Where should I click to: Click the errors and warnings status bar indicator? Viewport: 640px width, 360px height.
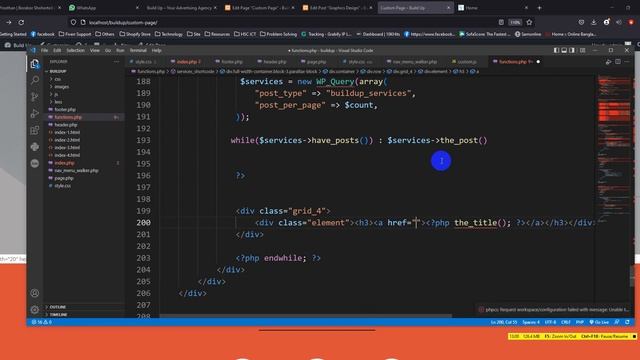(42, 322)
